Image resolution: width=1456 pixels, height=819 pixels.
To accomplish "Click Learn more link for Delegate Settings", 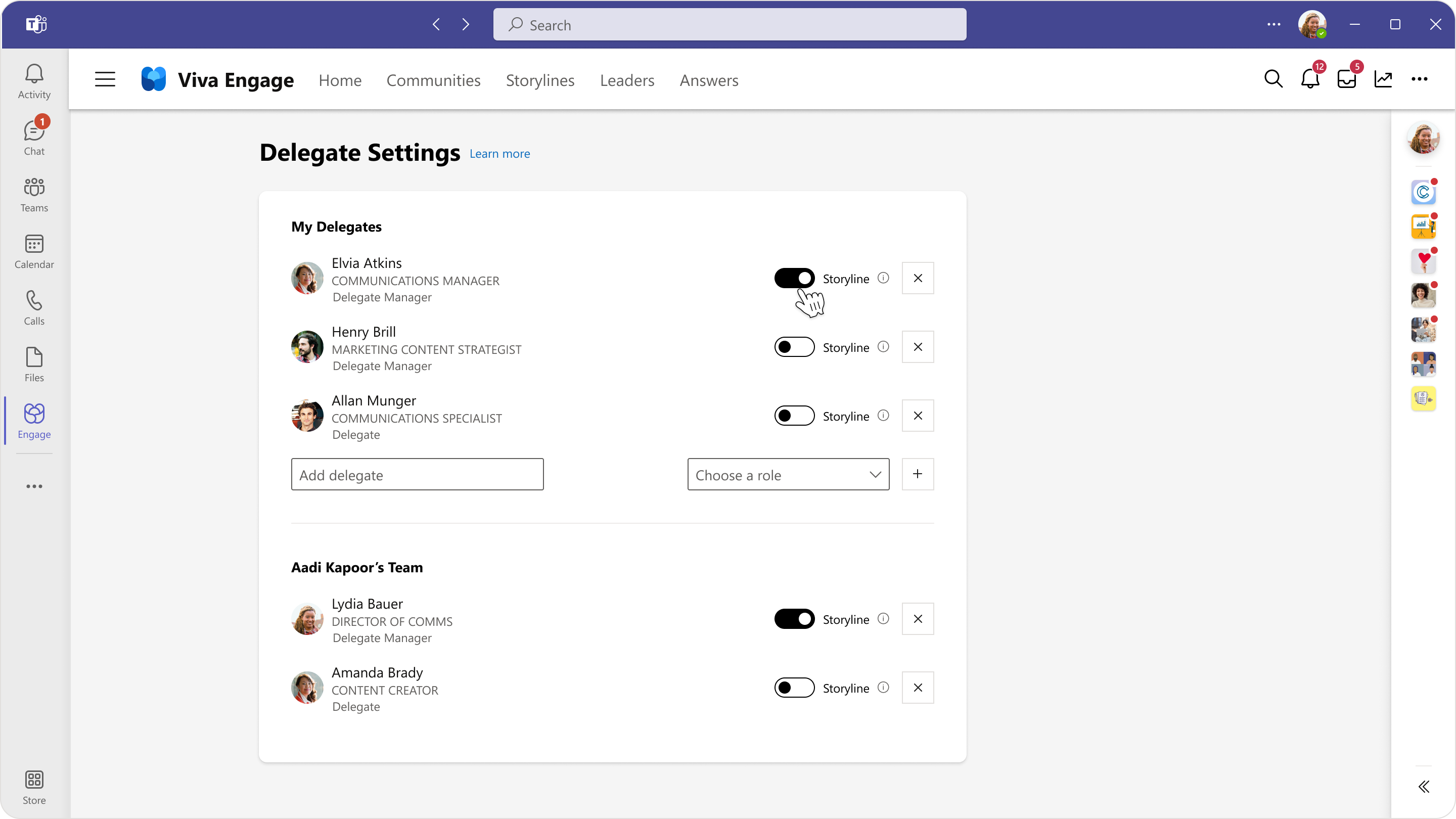I will [x=500, y=154].
